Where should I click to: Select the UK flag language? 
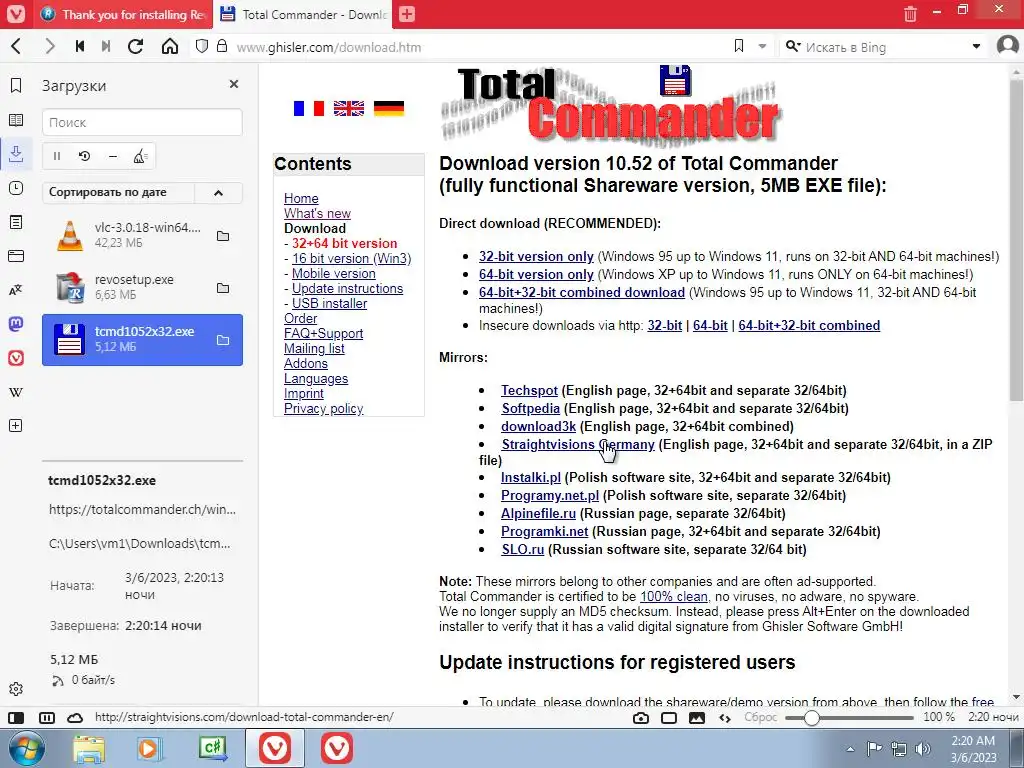point(349,108)
